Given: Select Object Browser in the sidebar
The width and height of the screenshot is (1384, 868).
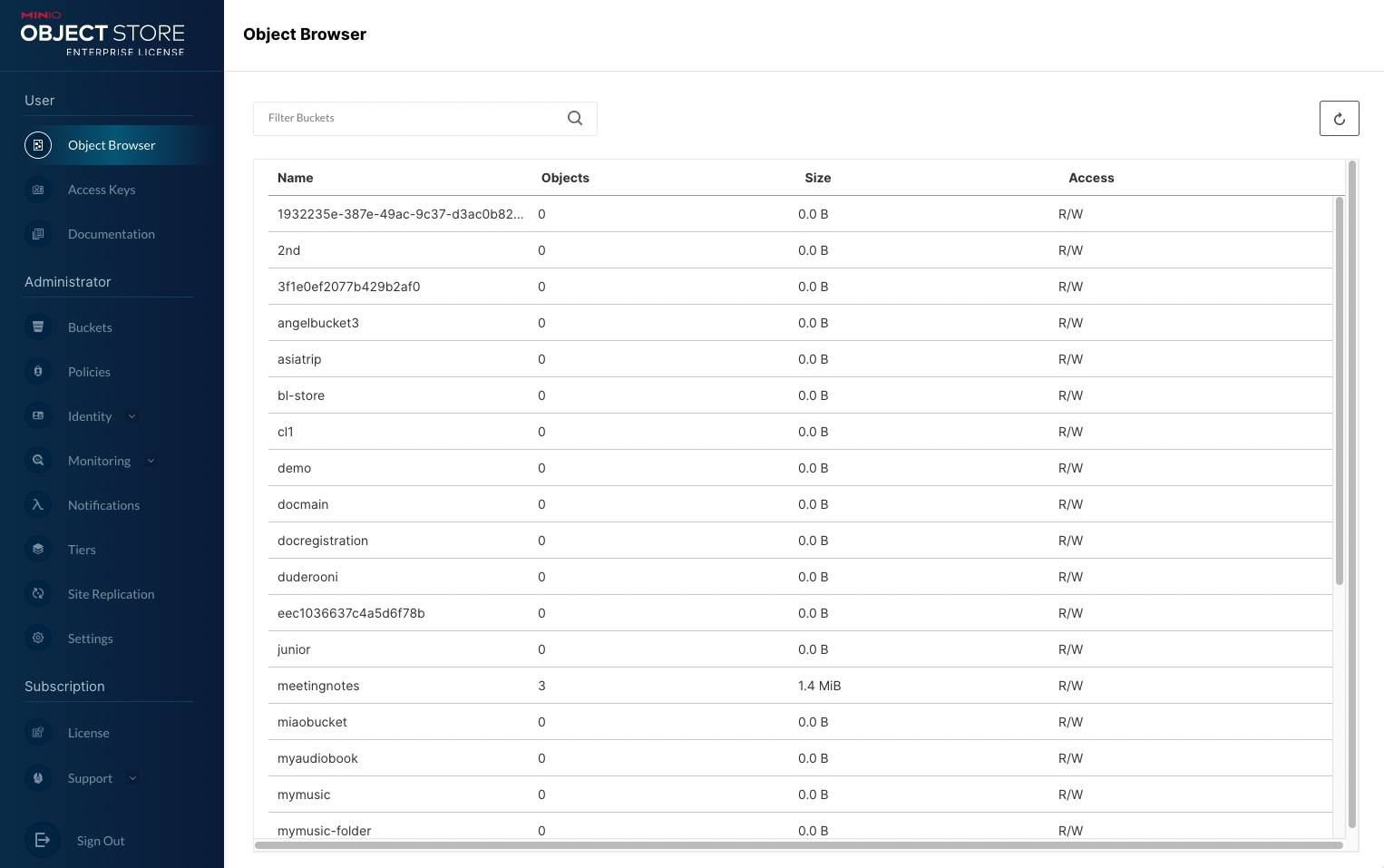Looking at the screenshot, I should click(112, 145).
